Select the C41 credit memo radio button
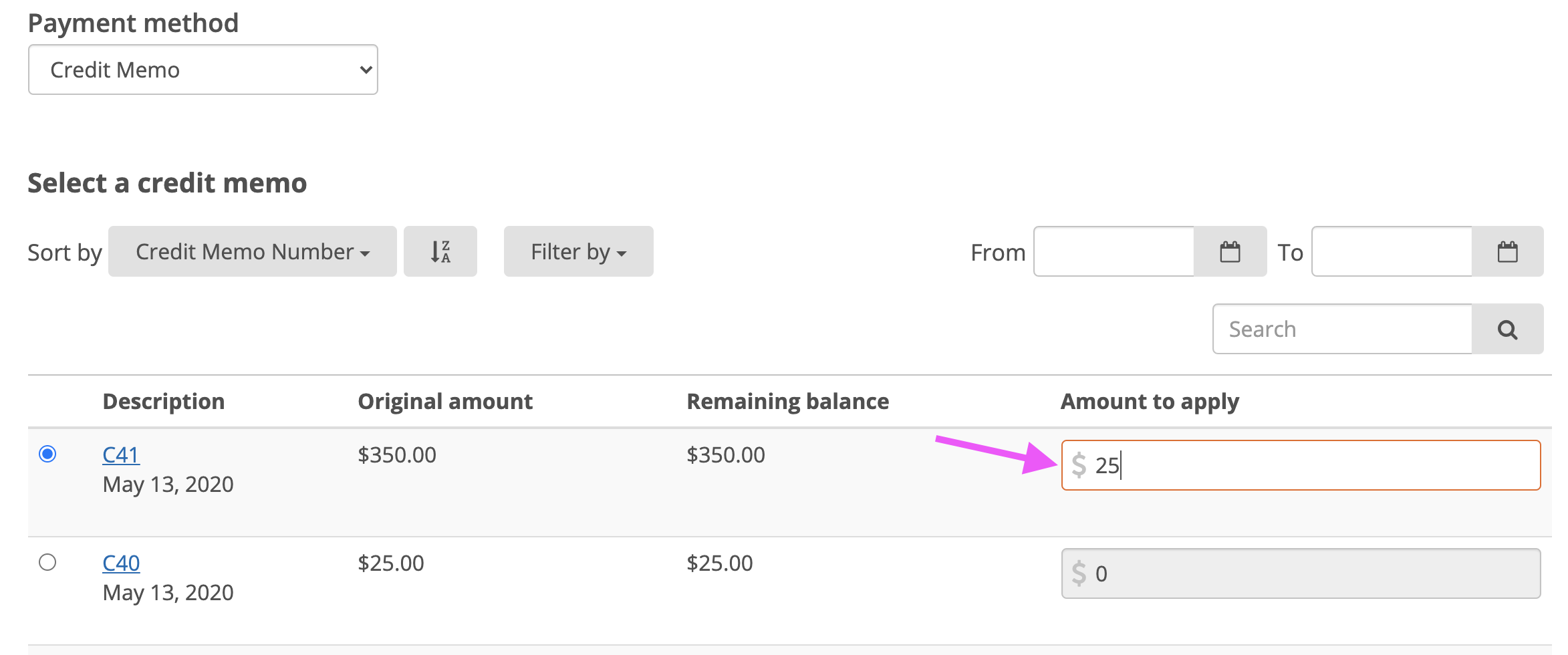Viewport: 1568px width, 655px height. (x=47, y=454)
